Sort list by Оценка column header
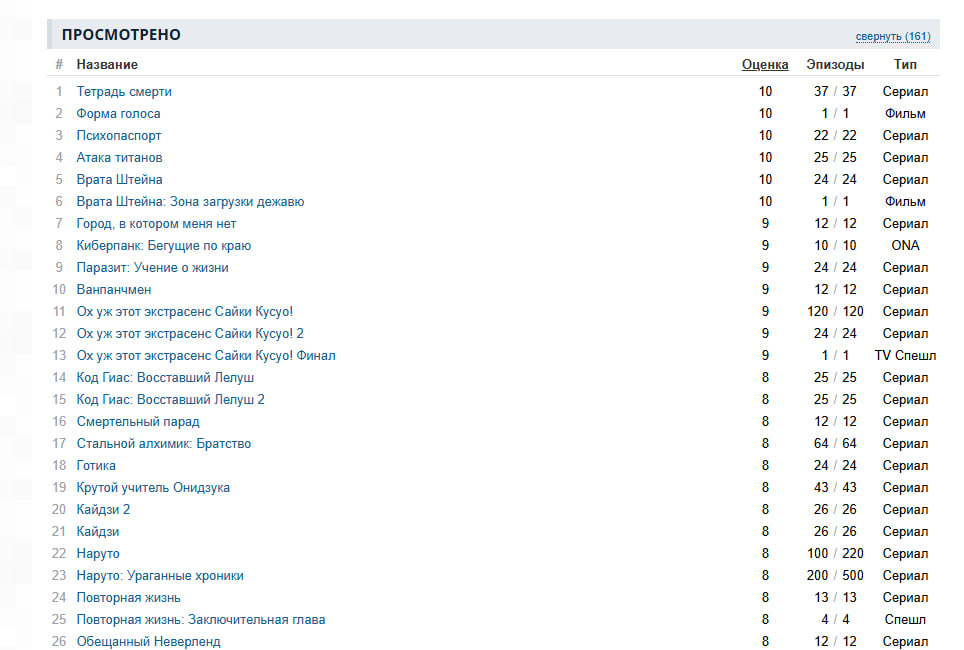Image resolution: width=964 pixels, height=650 pixels. pyautogui.click(x=765, y=65)
